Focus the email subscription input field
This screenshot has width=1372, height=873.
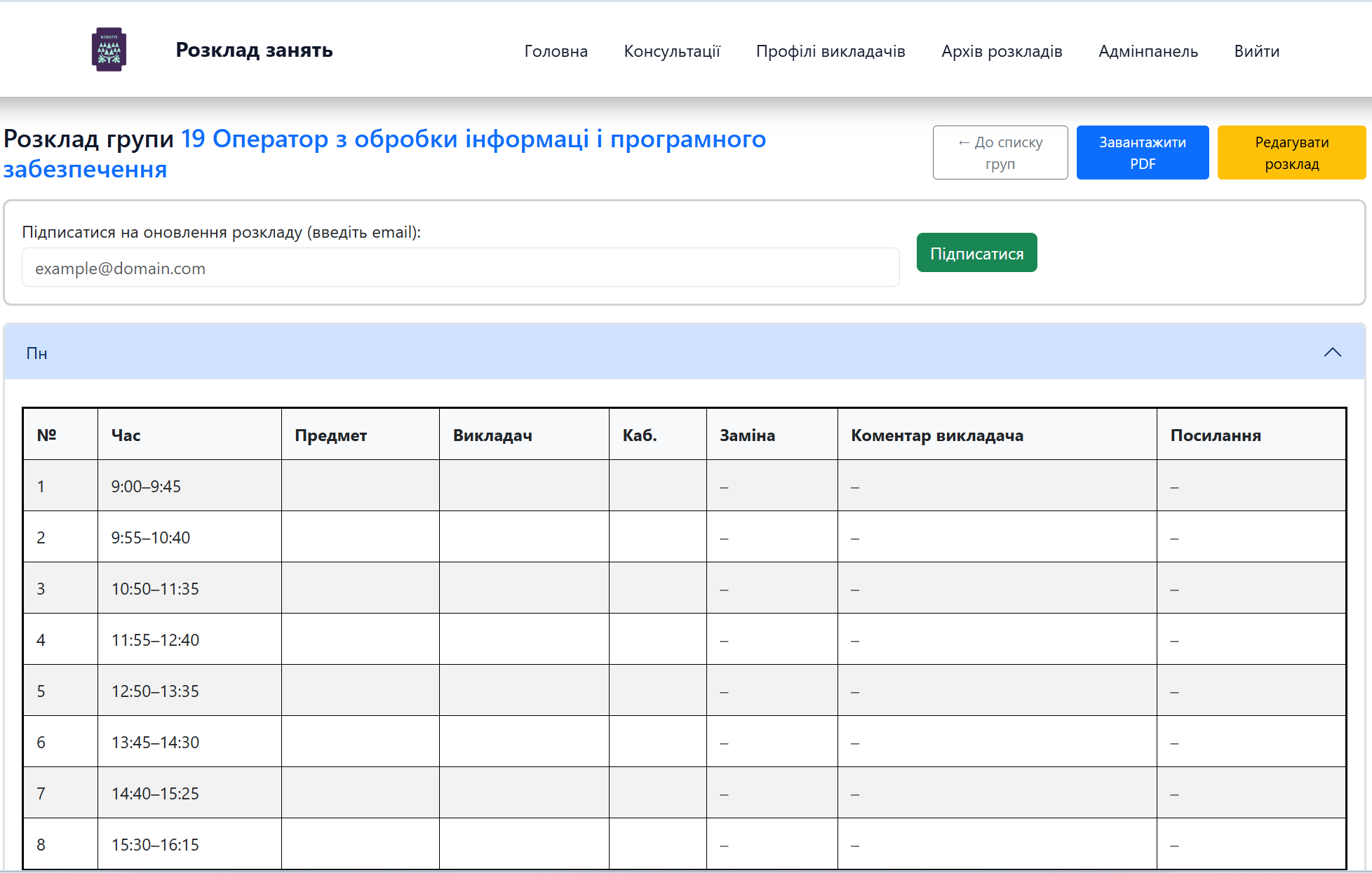460,268
